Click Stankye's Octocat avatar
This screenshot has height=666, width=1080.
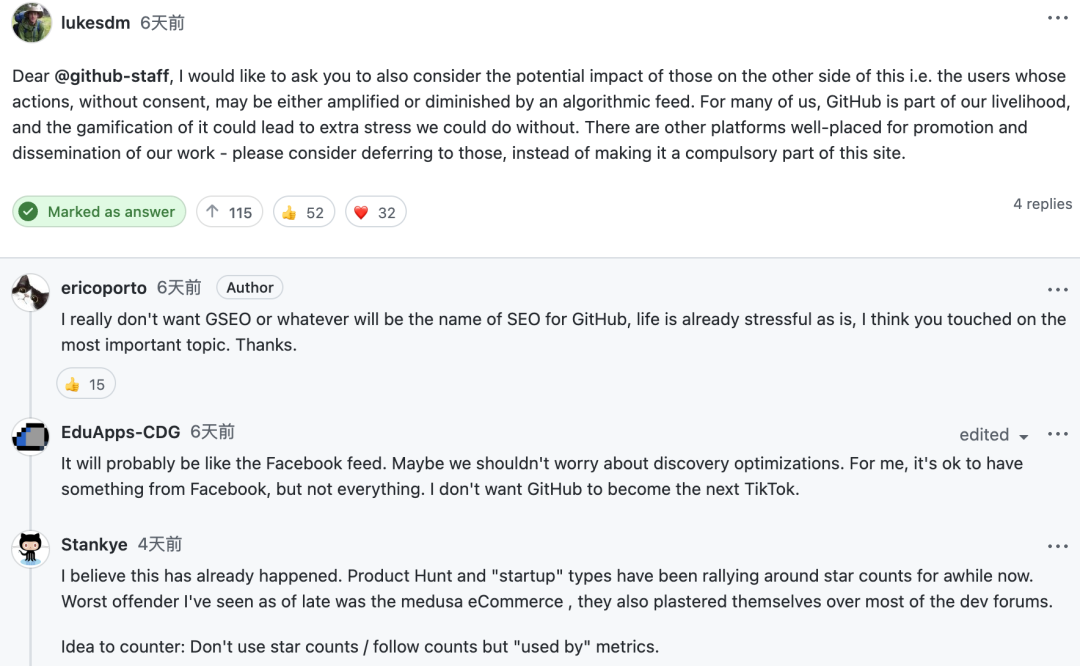click(x=31, y=549)
